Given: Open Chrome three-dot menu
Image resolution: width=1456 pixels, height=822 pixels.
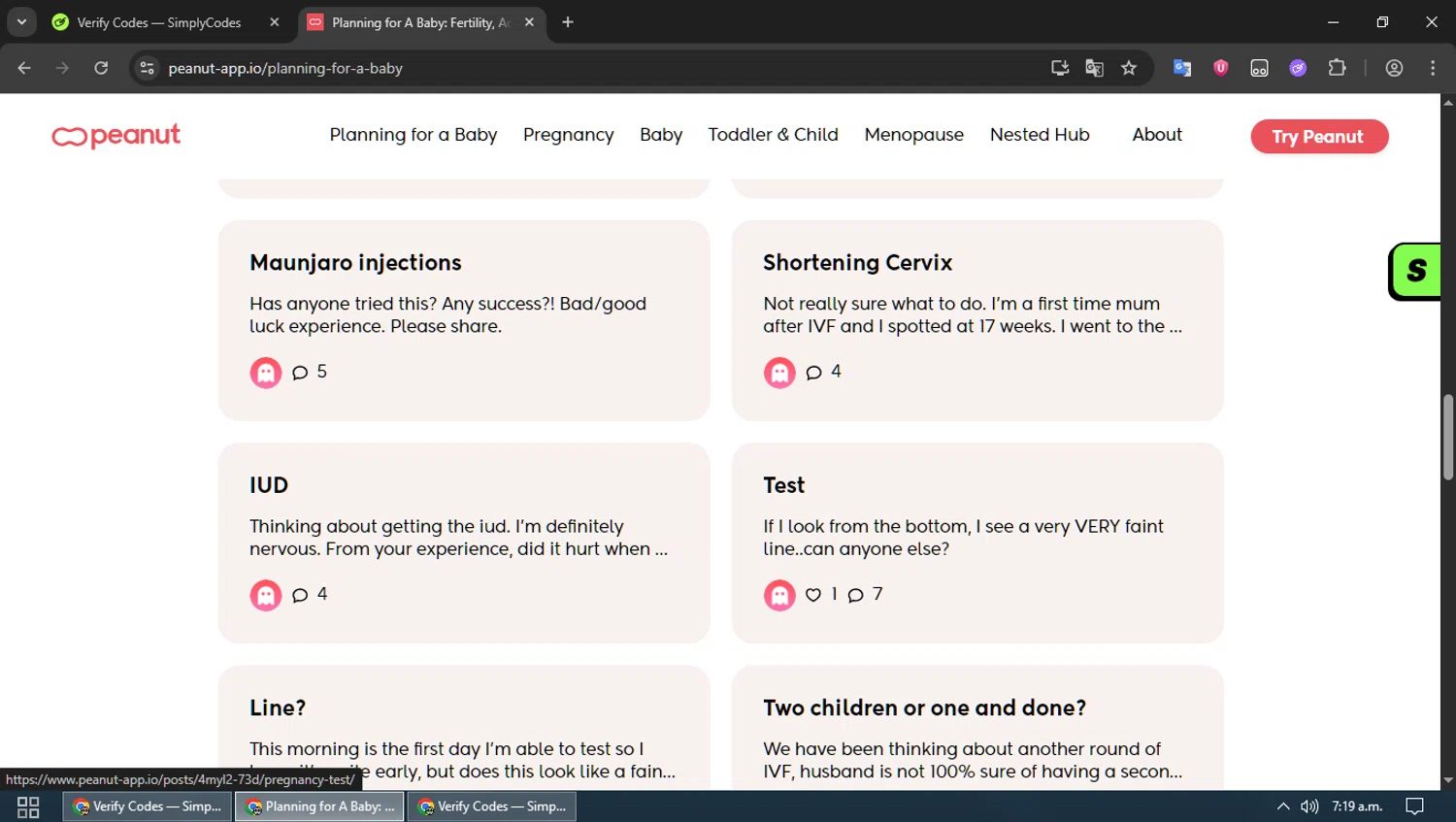Looking at the screenshot, I should tap(1433, 68).
